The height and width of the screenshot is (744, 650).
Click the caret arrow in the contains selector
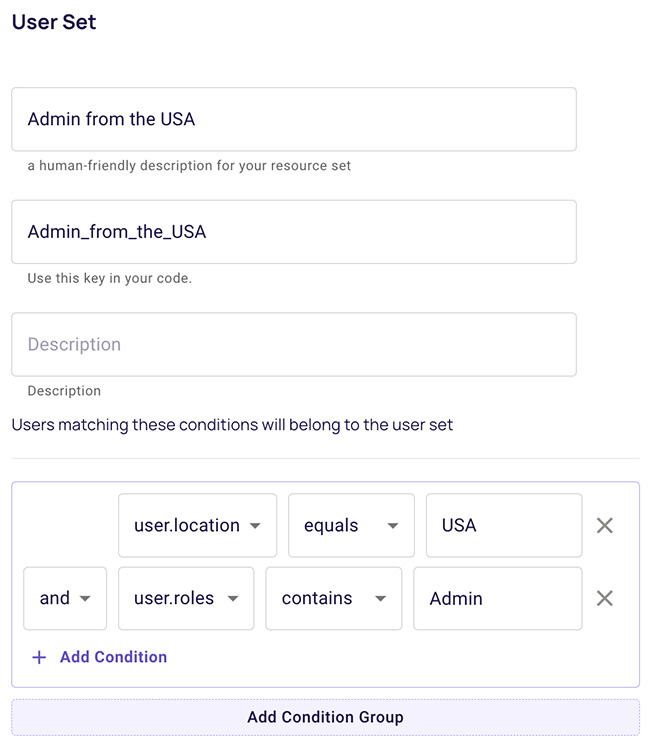click(x=380, y=599)
